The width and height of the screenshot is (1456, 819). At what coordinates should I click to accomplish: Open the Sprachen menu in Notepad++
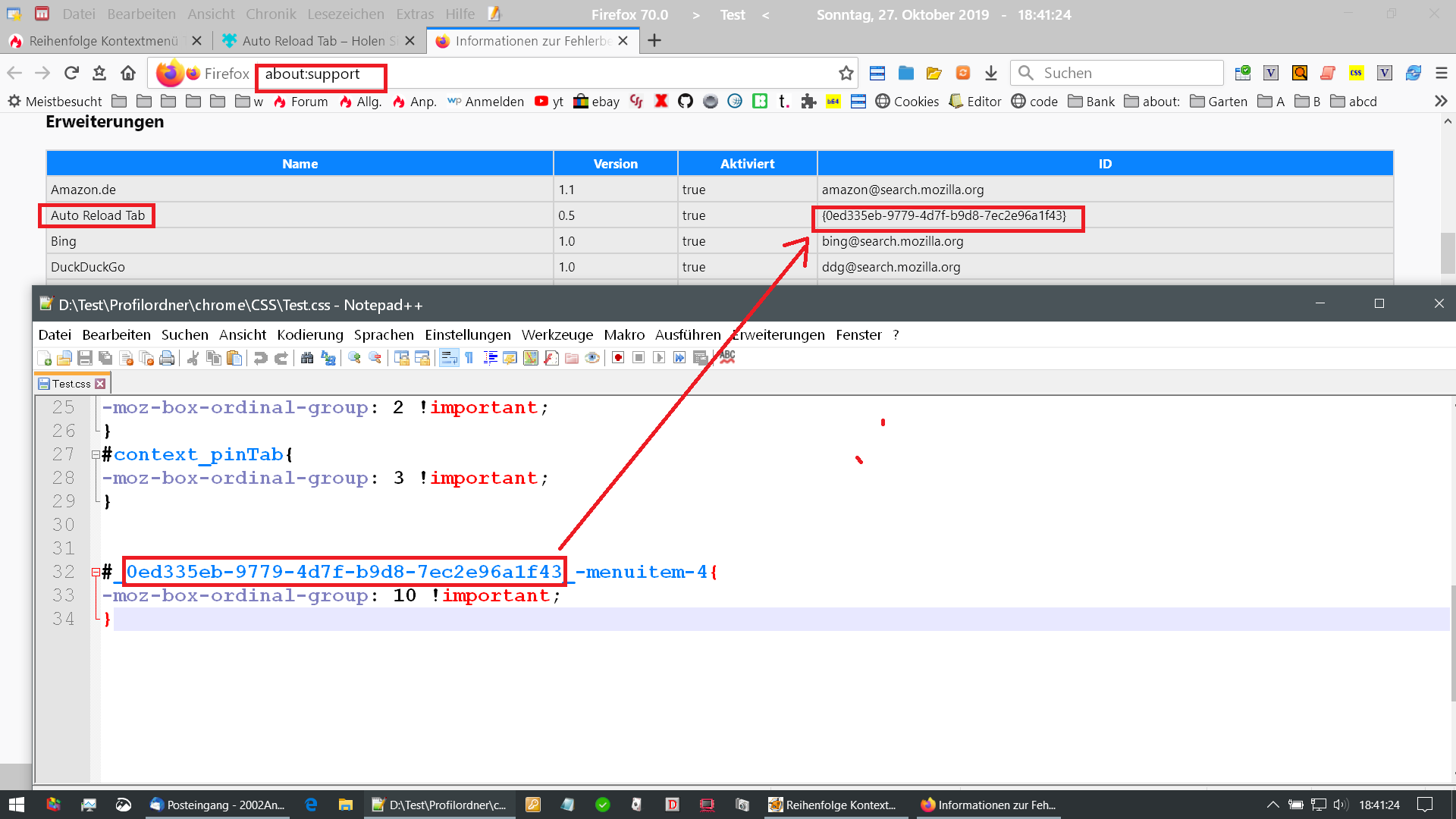pos(384,334)
